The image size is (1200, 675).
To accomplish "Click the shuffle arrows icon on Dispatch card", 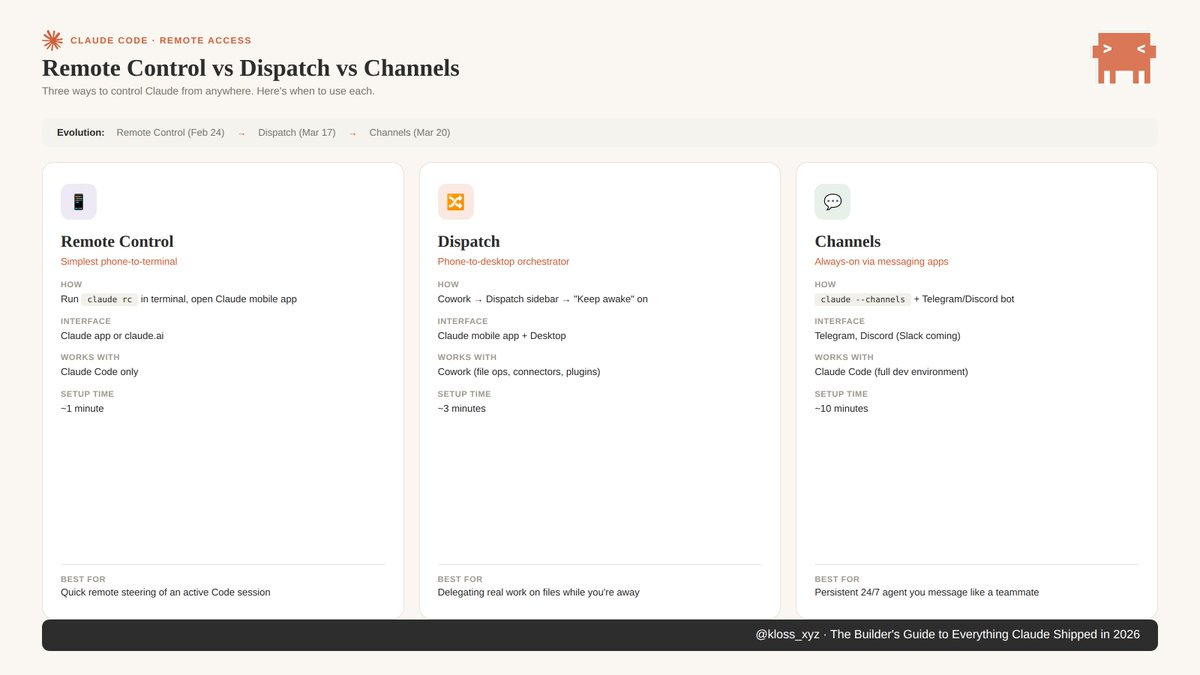I will pos(455,202).
